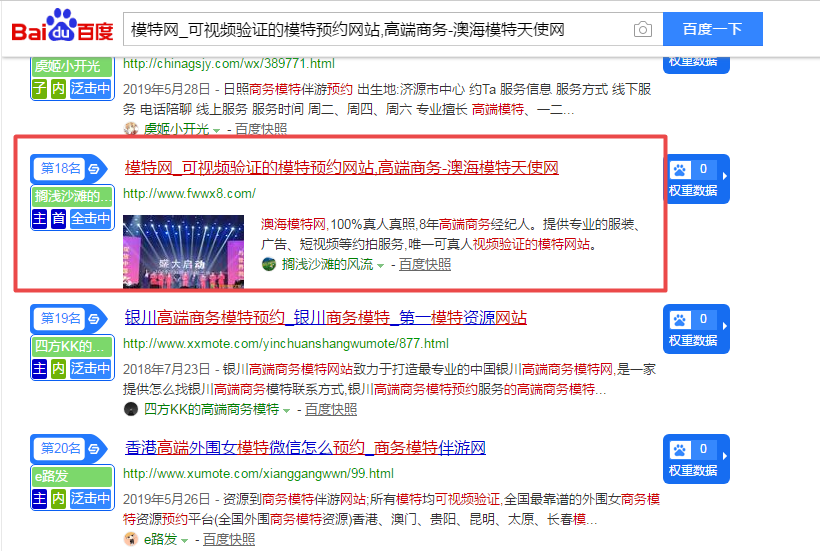Image resolution: width=820 pixels, height=551 pixels.
Task: Open dropdown next to 虞姬小开光
Action: pos(217,131)
